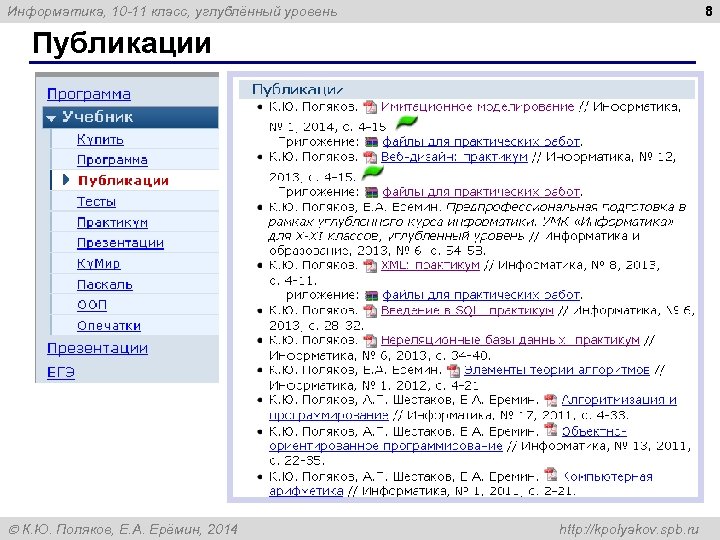Open Презентации link under Учебник
Viewport: 720px width, 540px height.
[x=120, y=243]
